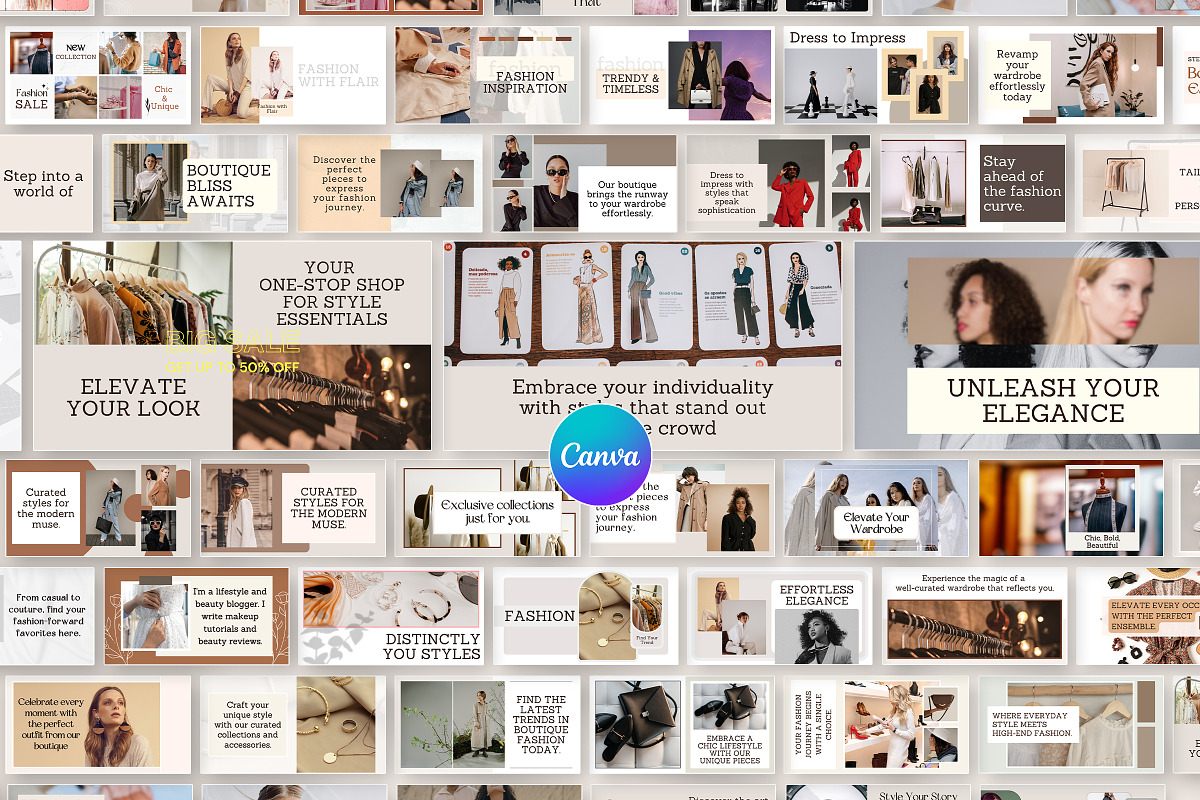Open the 'Elevate Your Wardrobe' template
The width and height of the screenshot is (1200, 800).
pos(876,508)
